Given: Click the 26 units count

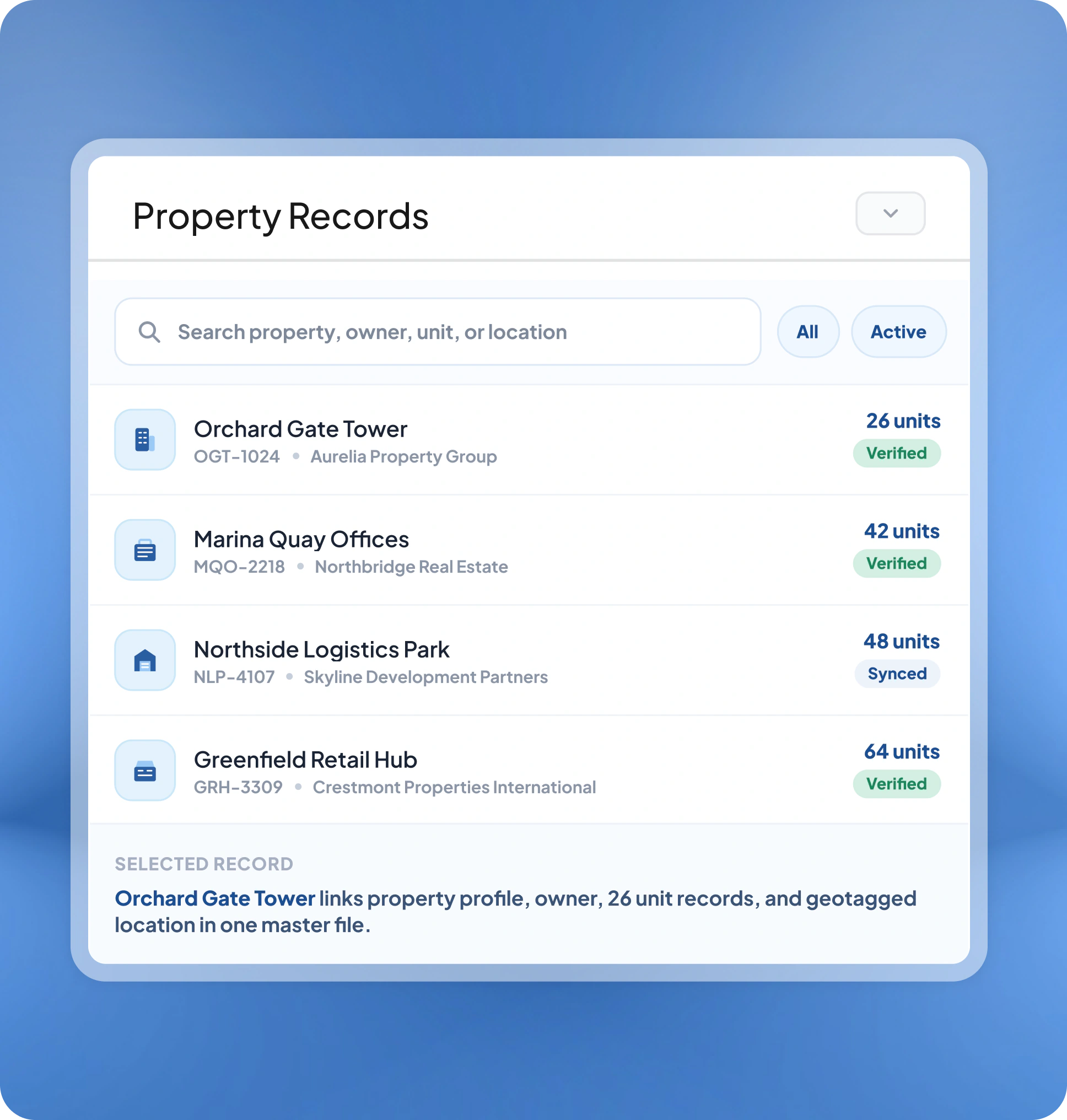Looking at the screenshot, I should coord(903,421).
